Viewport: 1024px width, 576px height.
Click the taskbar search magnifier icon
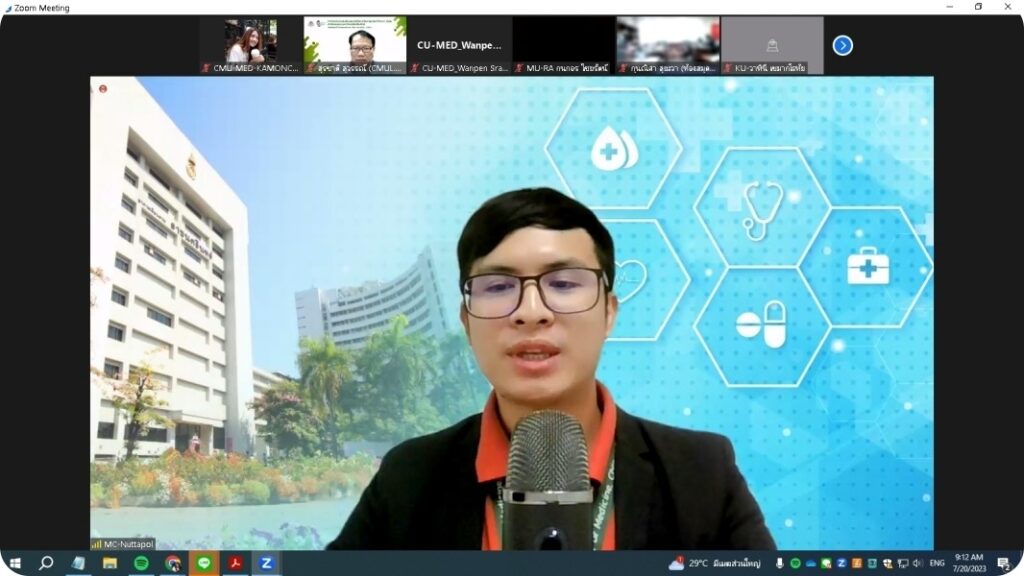coord(46,563)
